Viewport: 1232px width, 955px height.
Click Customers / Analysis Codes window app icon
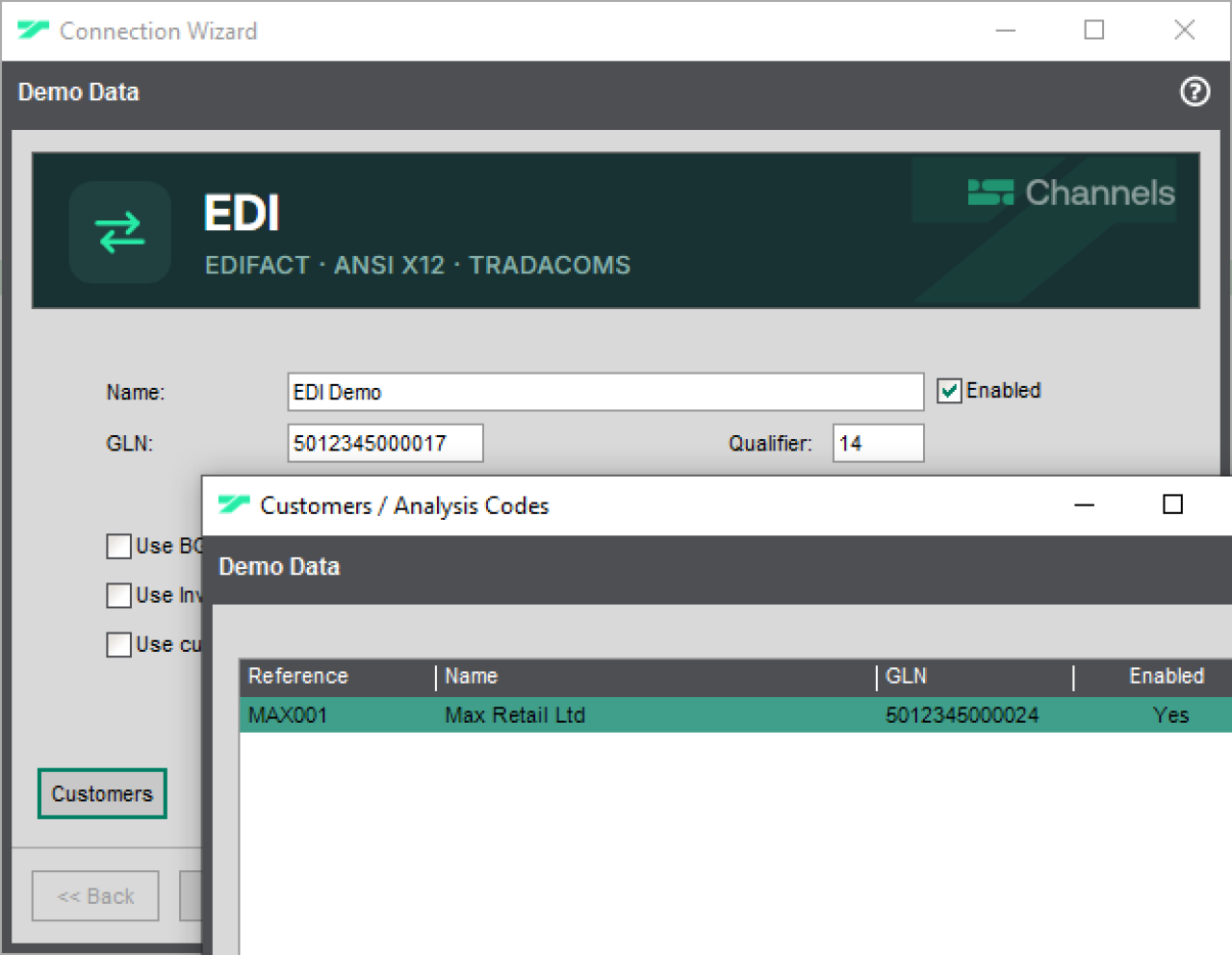pyautogui.click(x=234, y=504)
